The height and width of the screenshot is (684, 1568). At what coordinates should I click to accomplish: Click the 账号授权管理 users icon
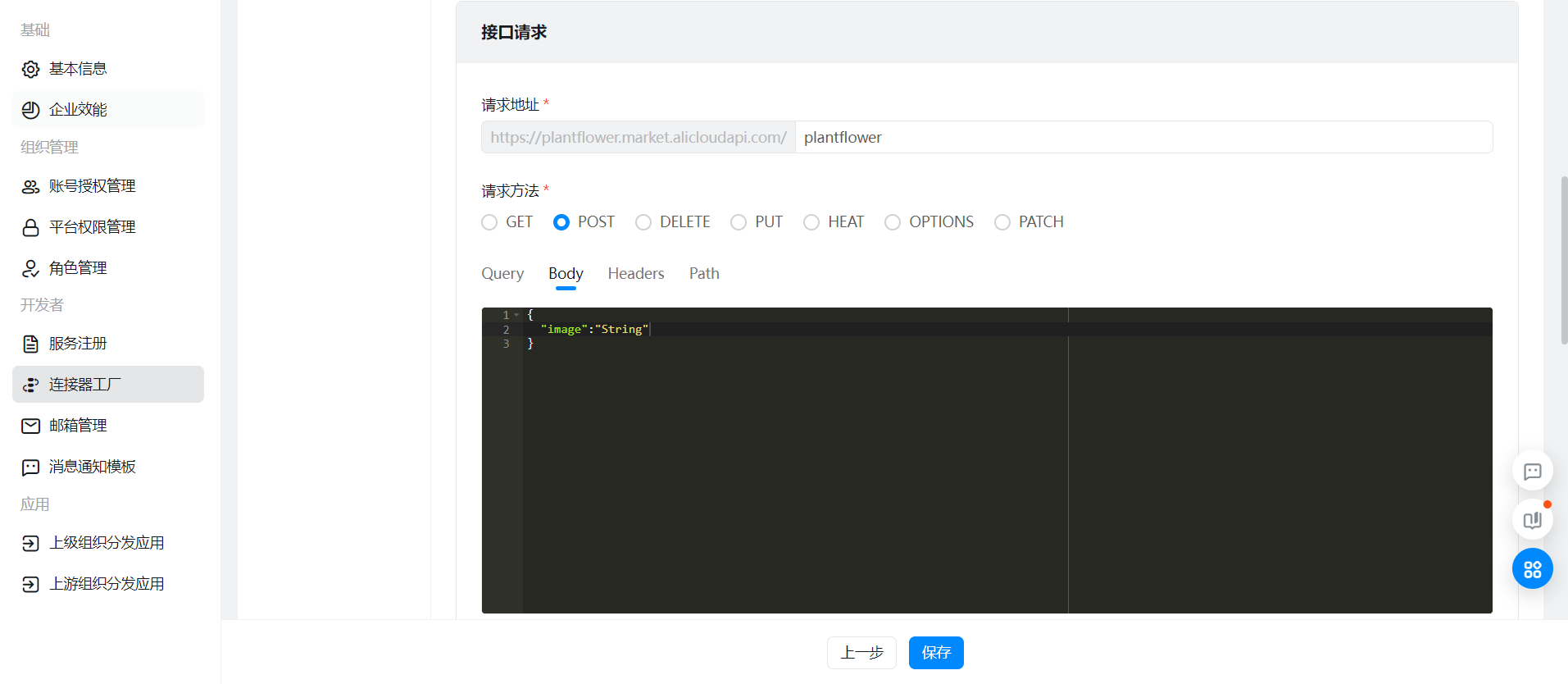tap(30, 187)
